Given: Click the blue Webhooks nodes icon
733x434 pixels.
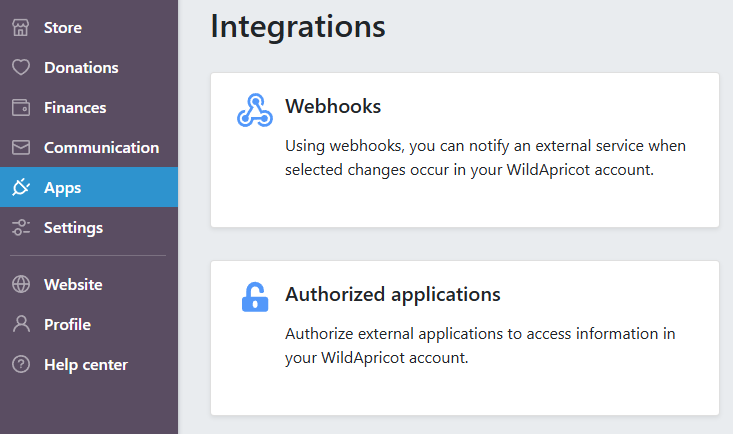Looking at the screenshot, I should pyautogui.click(x=254, y=110).
